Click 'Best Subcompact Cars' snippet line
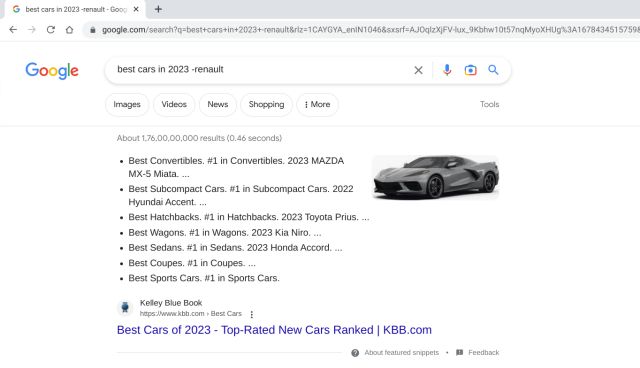640x368 pixels. [x=241, y=195]
